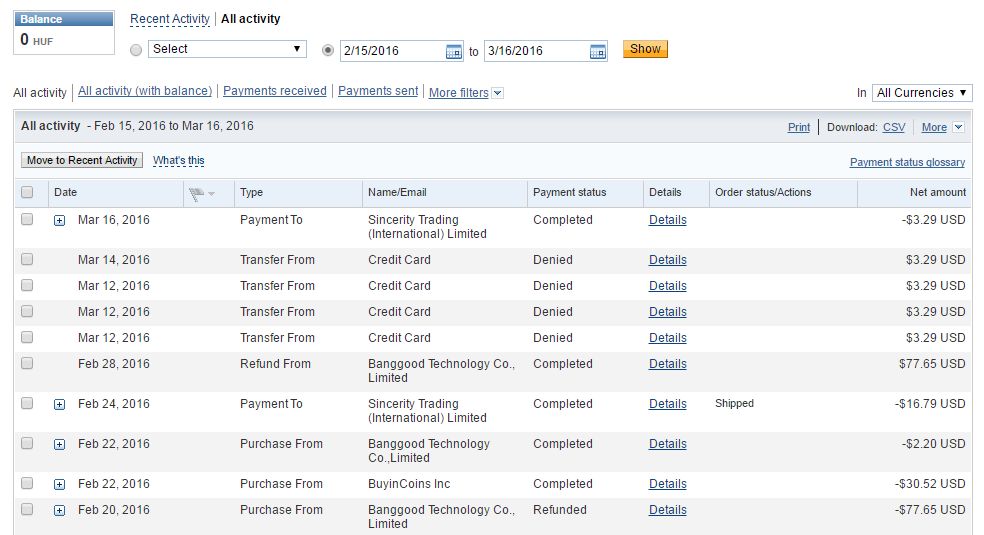
Task: Expand the Mar 16 Sincerity Trading transaction
Action: click(x=59, y=221)
